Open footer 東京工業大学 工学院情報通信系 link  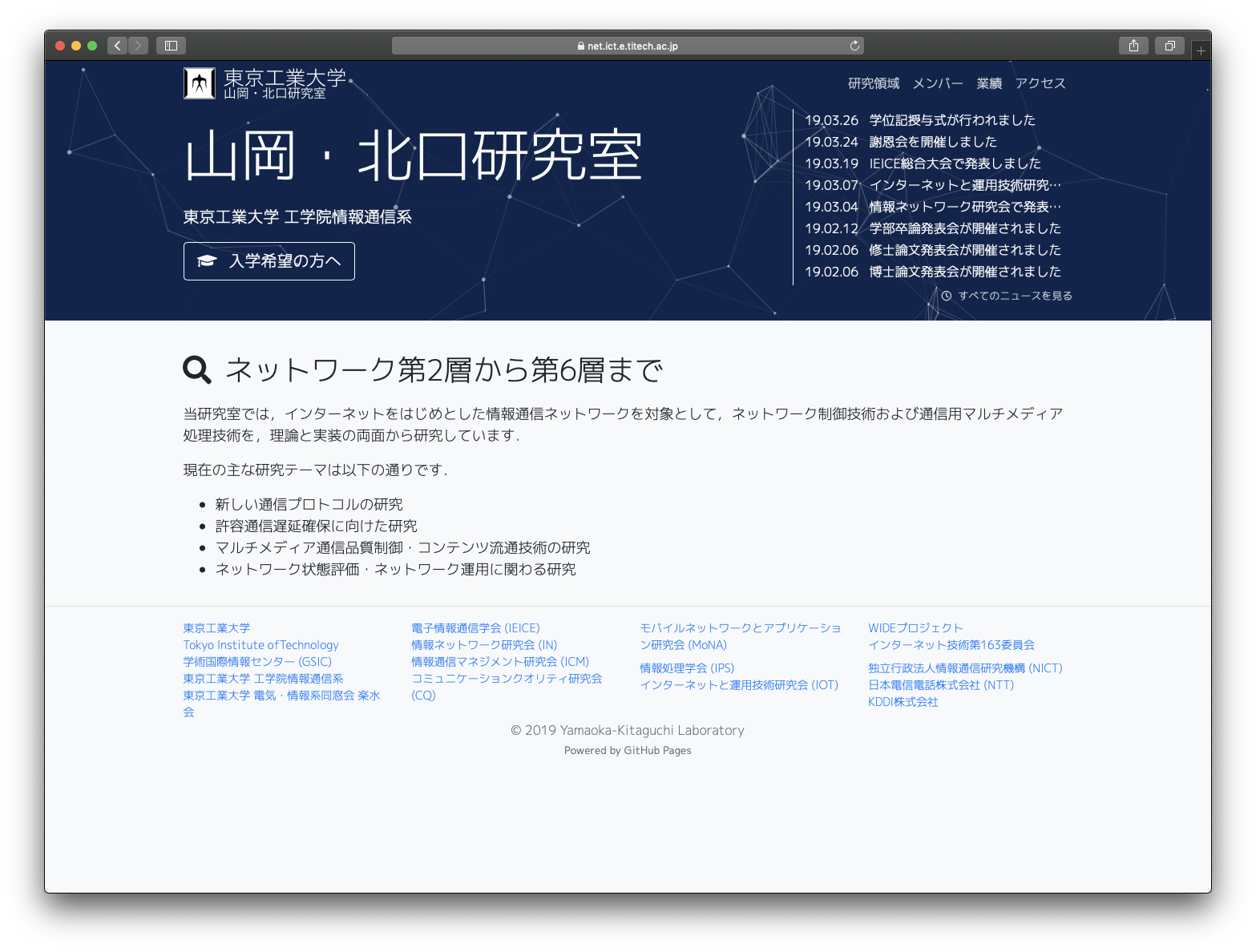point(263,679)
